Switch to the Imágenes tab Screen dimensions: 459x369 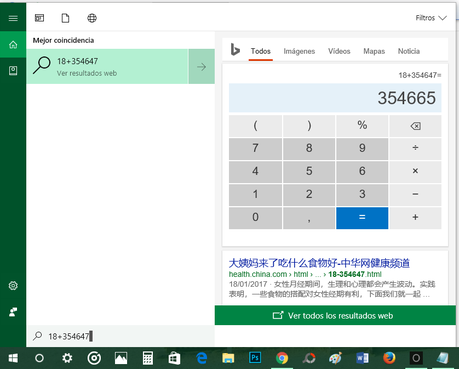299,51
